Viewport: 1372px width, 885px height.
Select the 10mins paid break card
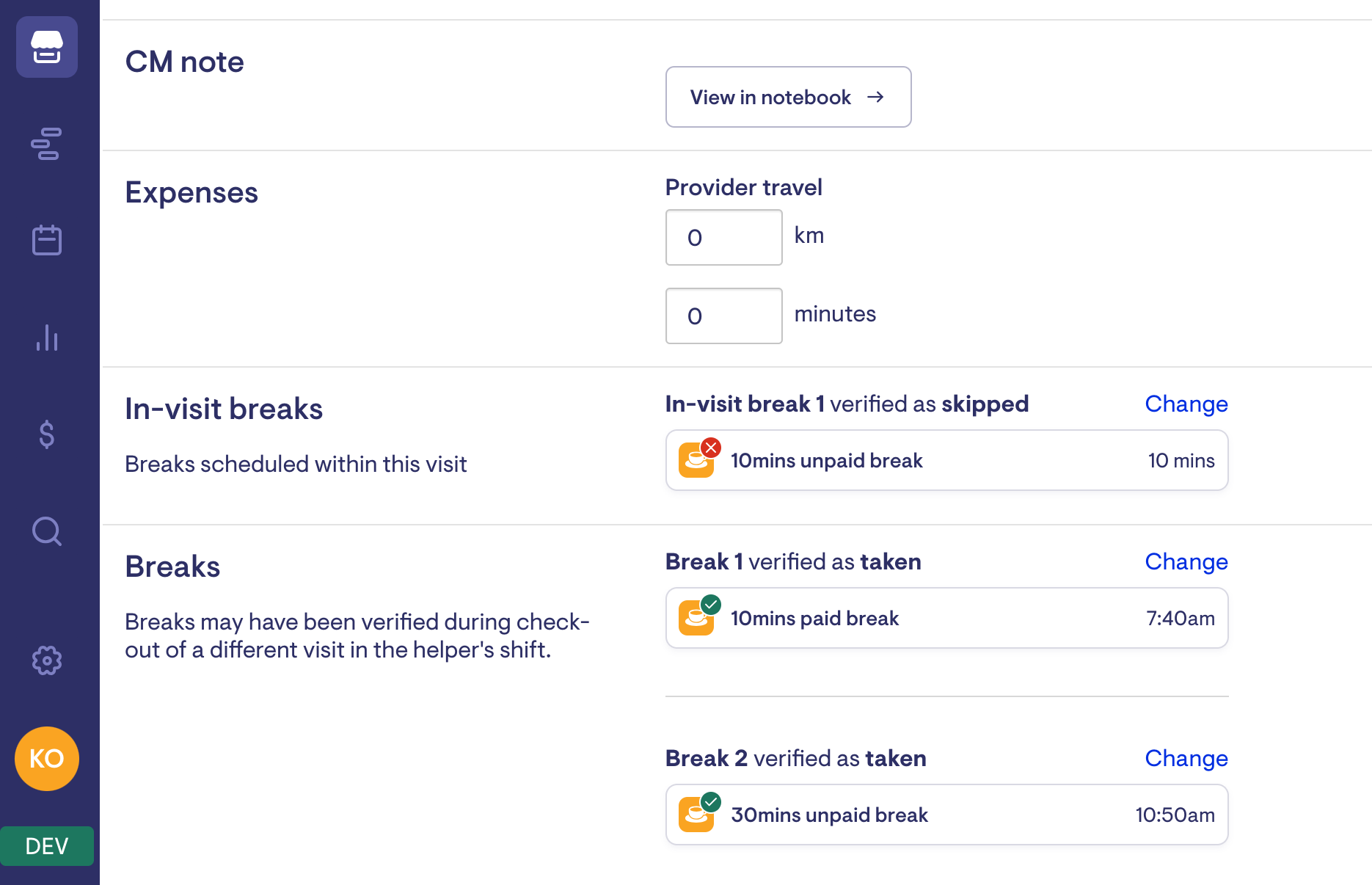coord(946,619)
